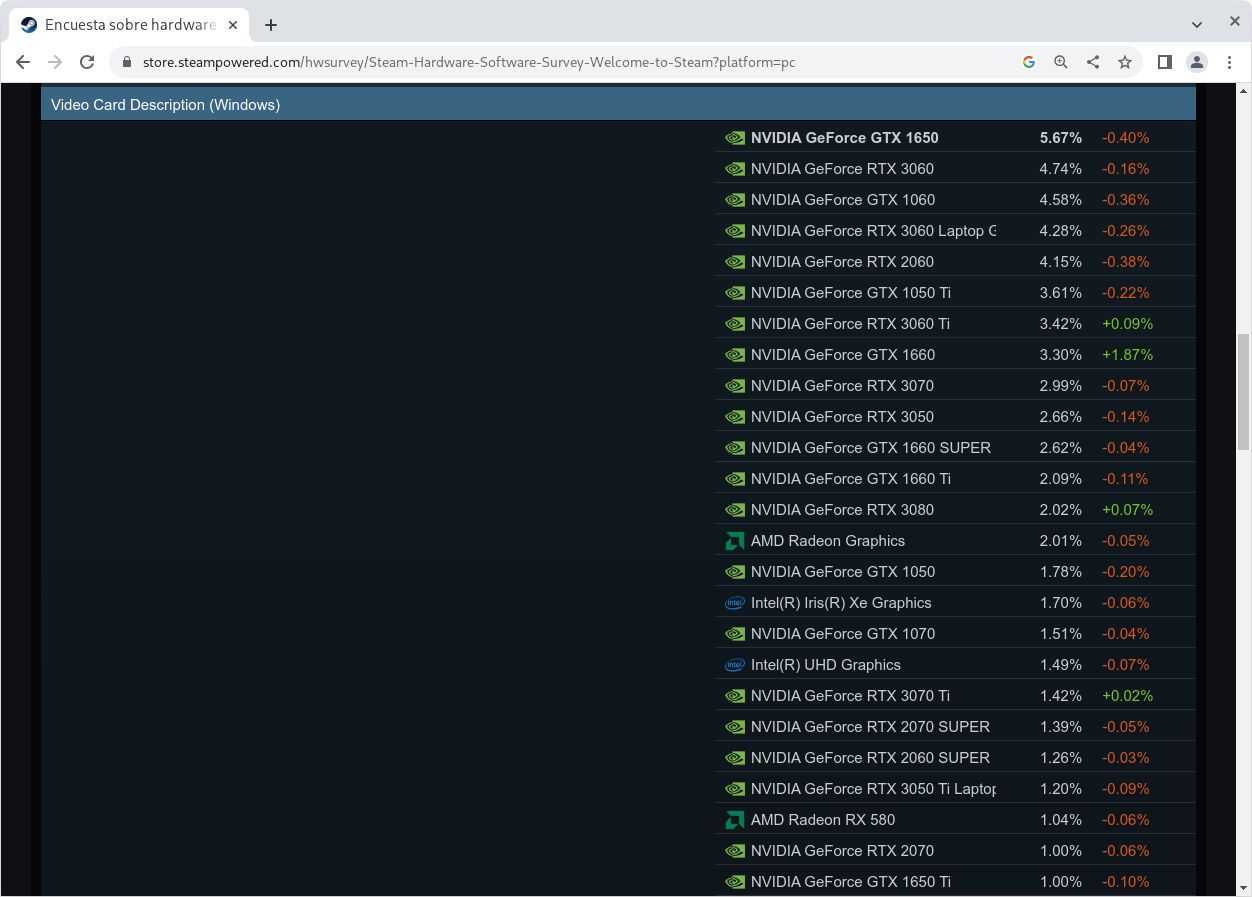This screenshot has height=897, width=1252.
Task: Click the +0.02% change for RTX 3070 Ti
Action: 1127,696
